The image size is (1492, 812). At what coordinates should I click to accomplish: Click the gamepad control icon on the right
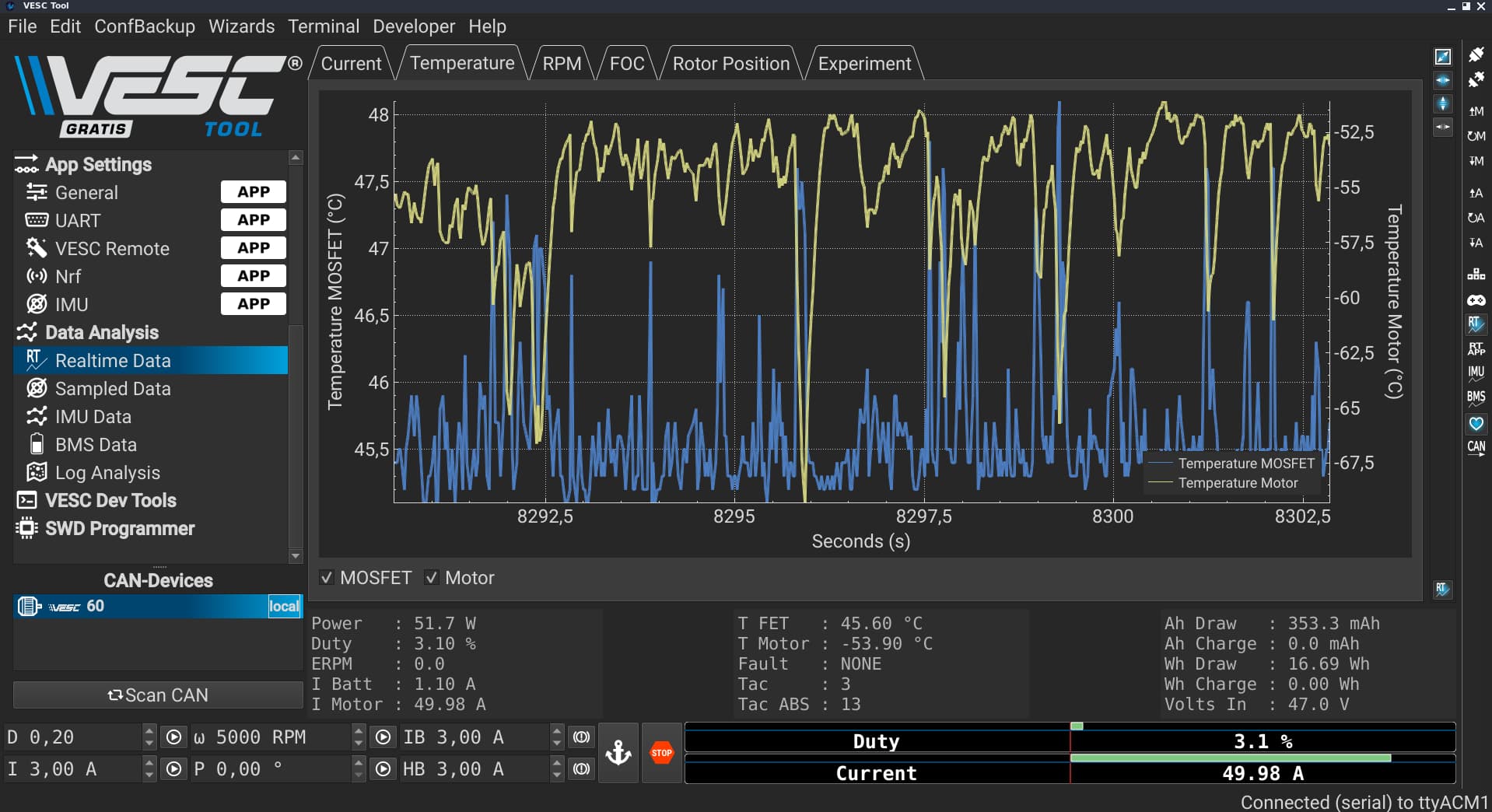pyautogui.click(x=1476, y=299)
